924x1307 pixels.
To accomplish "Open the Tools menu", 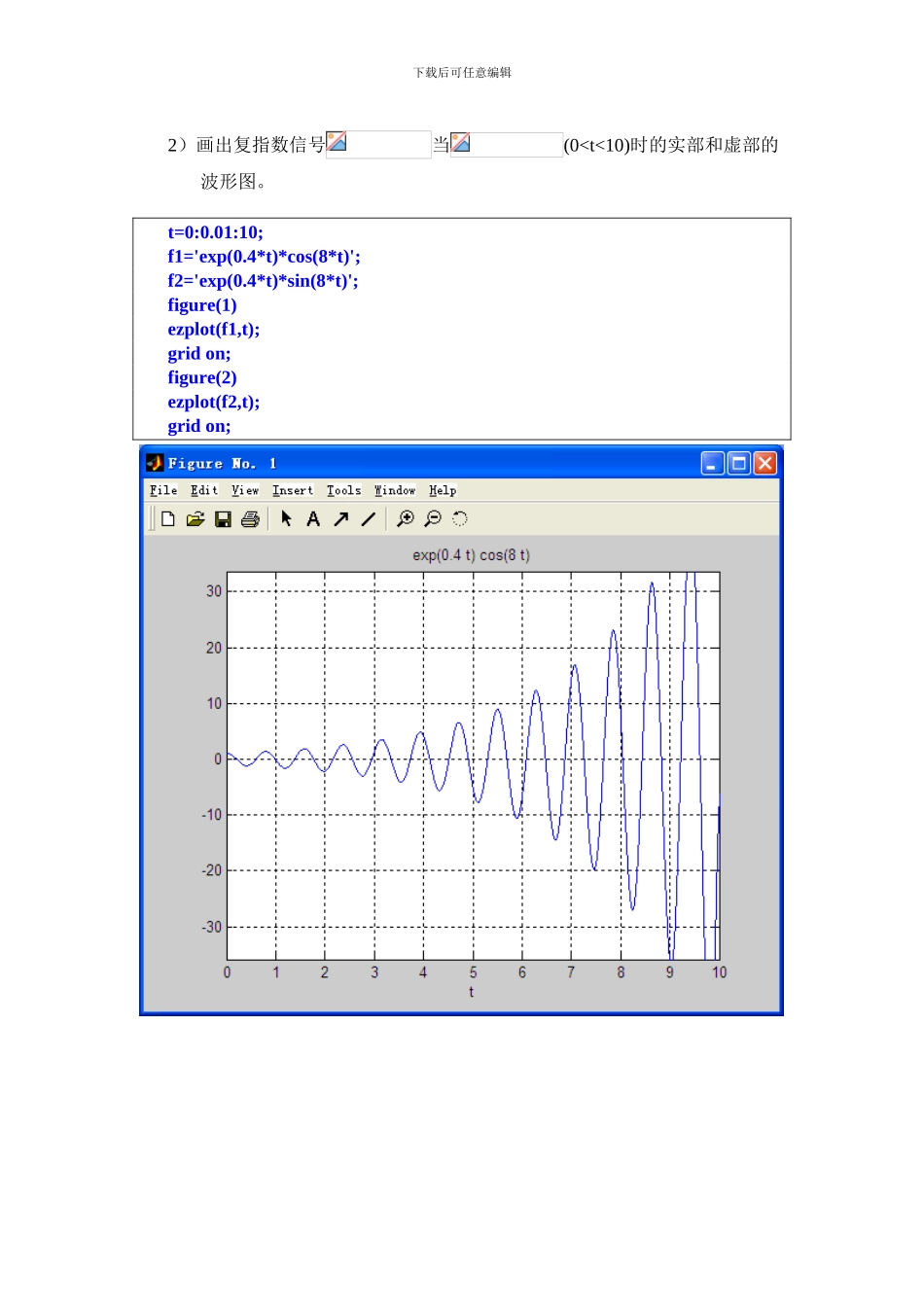I will click(x=343, y=490).
